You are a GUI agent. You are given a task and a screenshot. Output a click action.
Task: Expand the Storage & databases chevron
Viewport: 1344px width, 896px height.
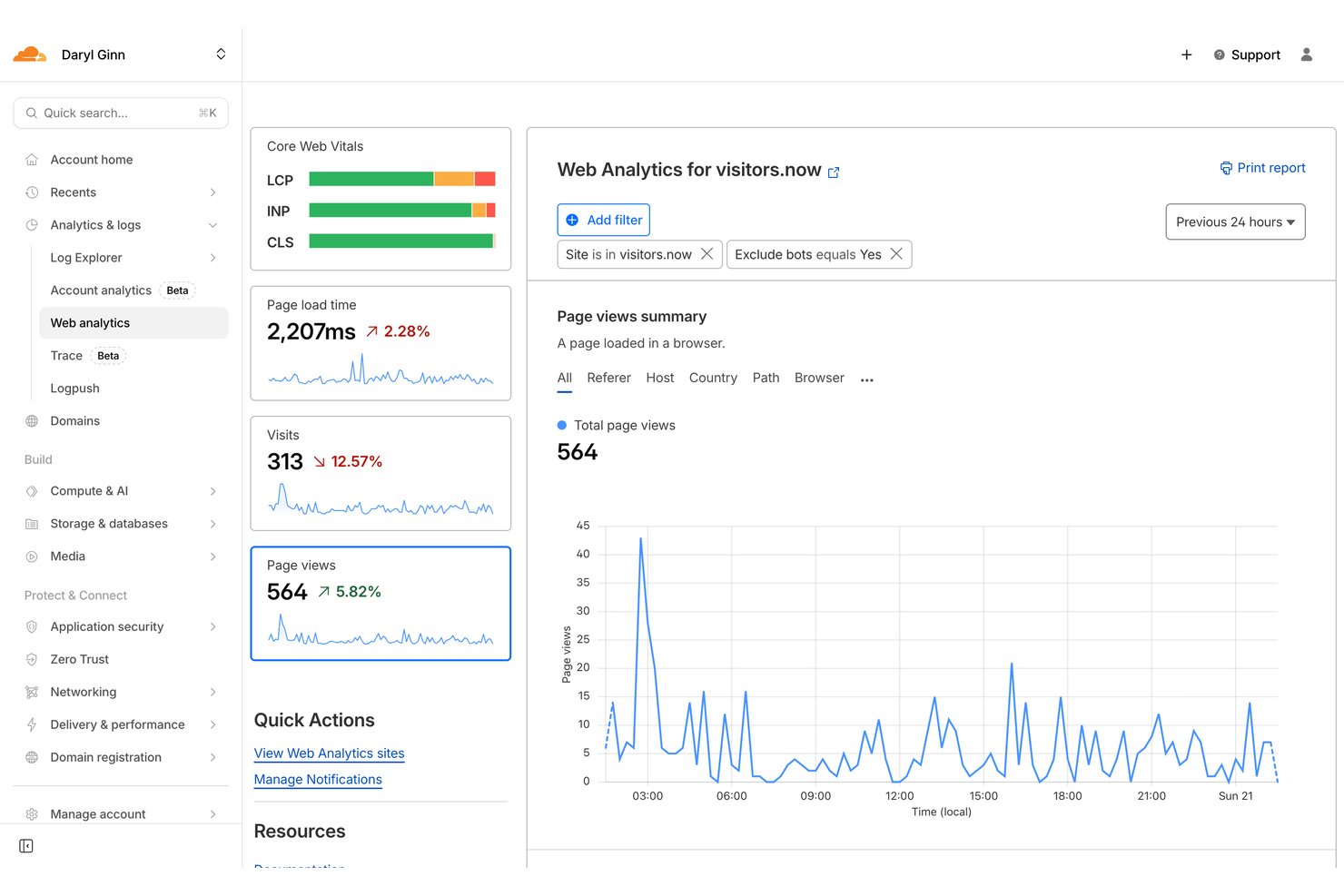pos(213,524)
